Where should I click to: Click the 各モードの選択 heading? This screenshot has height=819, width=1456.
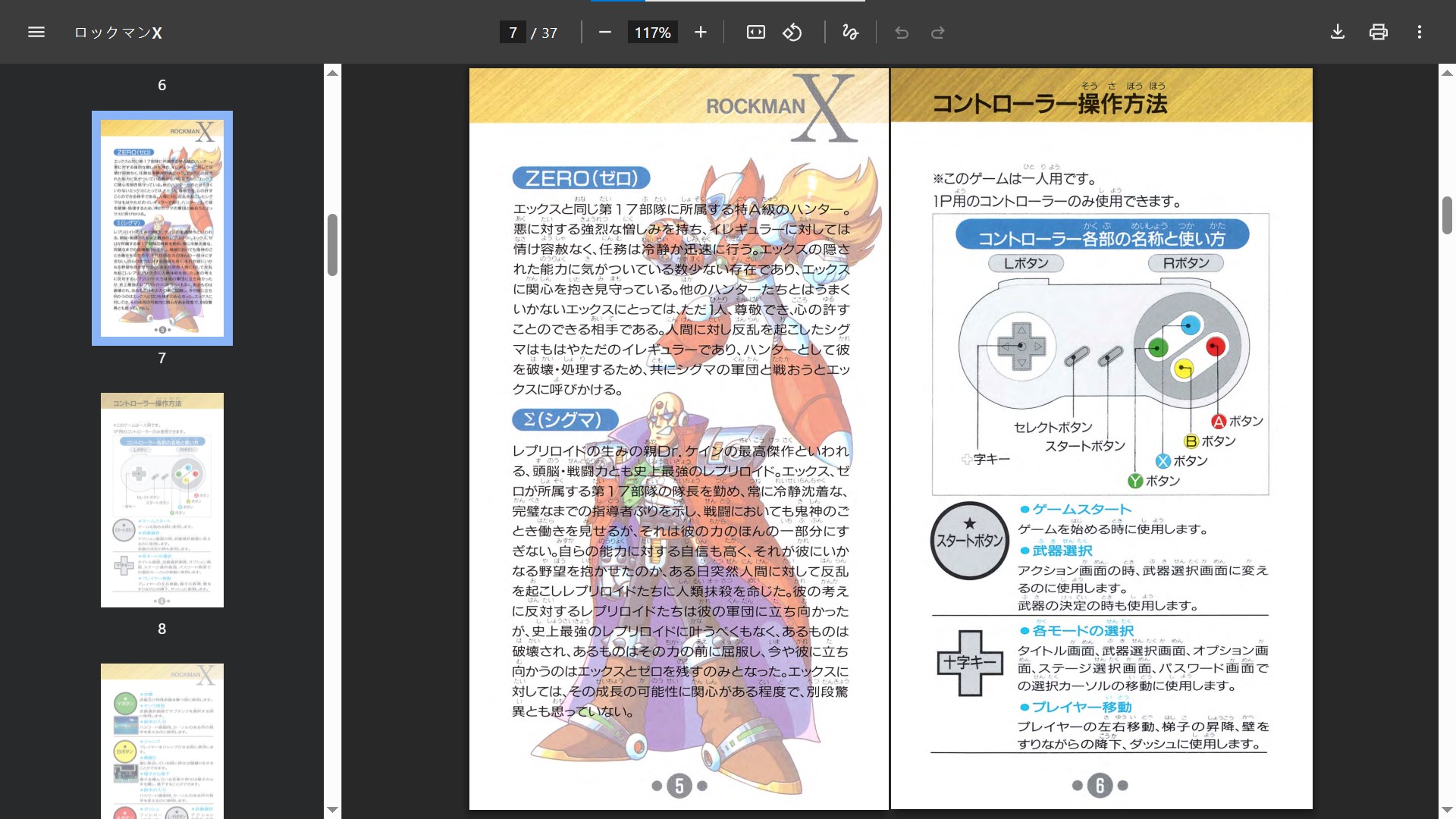pyautogui.click(x=1077, y=631)
